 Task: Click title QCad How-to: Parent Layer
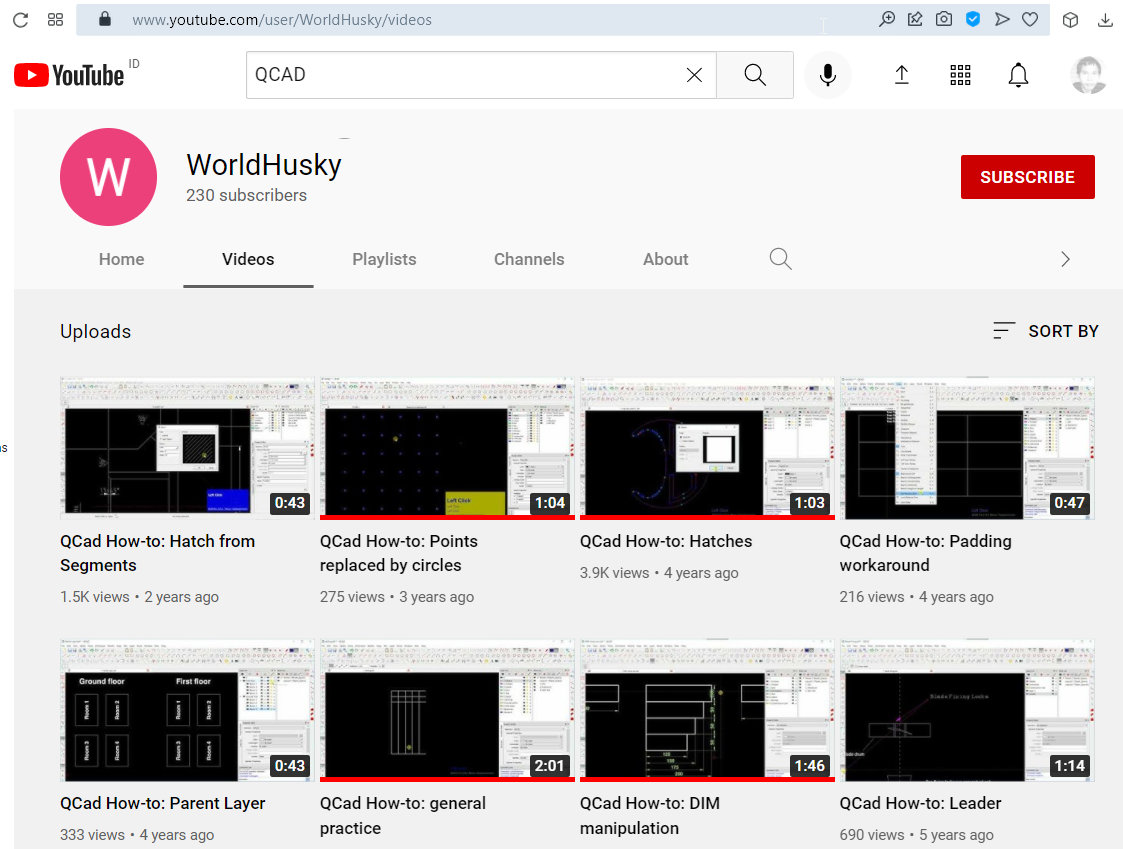(163, 803)
